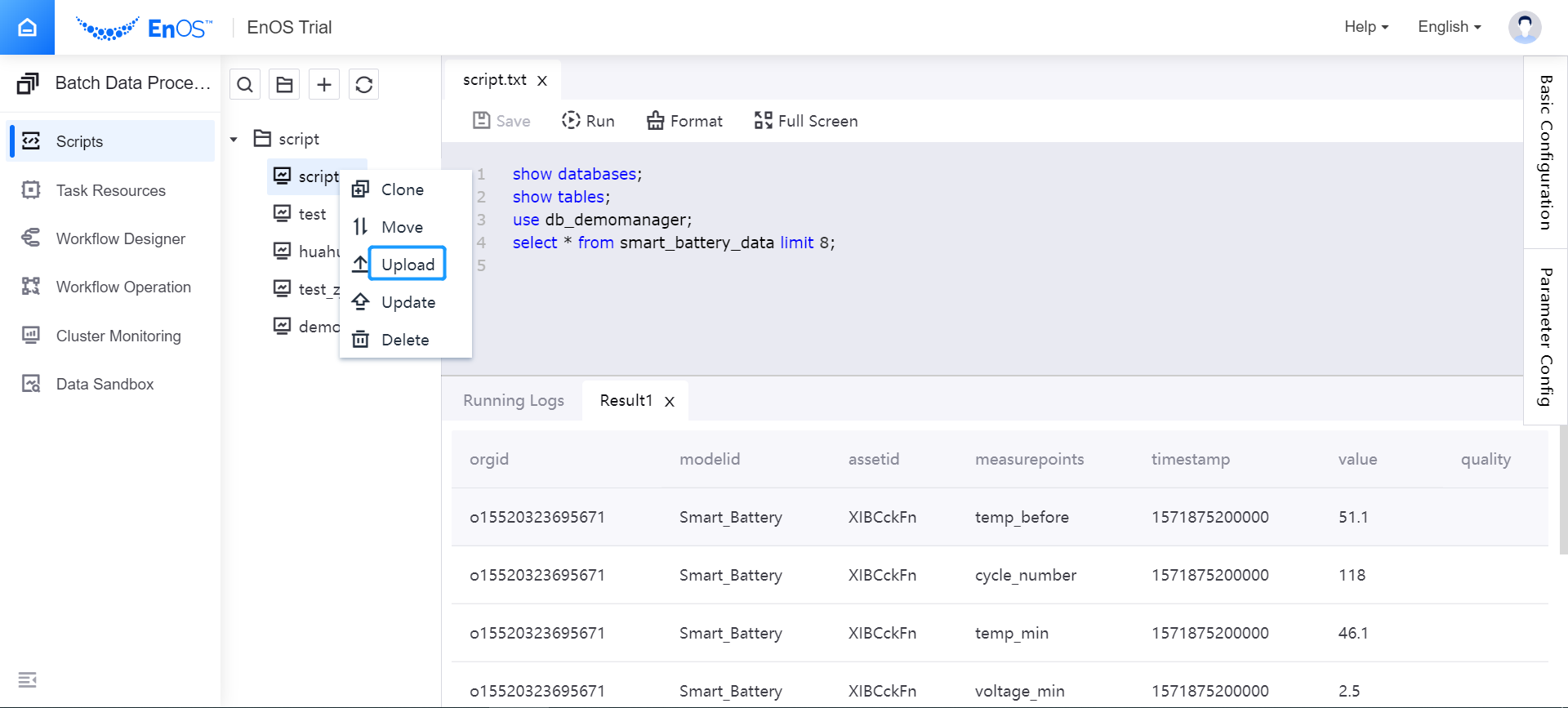Click the Format toolbar icon

(x=655, y=121)
